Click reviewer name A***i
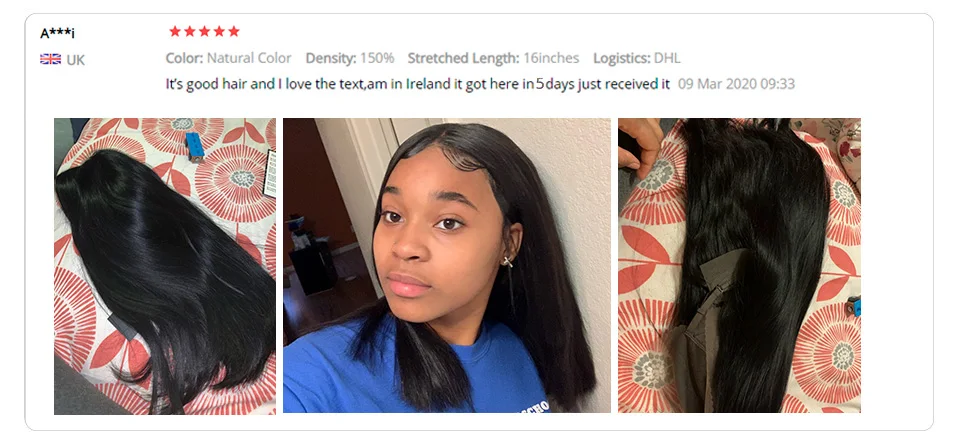 (58, 34)
